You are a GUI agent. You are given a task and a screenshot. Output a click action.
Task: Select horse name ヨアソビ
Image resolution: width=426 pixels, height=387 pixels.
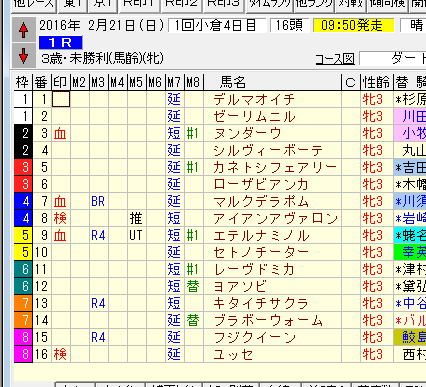pyautogui.click(x=240, y=286)
